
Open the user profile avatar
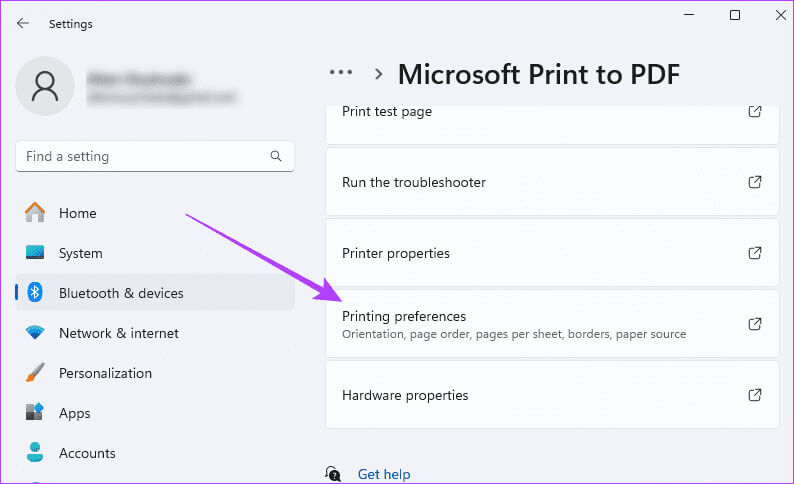45,86
